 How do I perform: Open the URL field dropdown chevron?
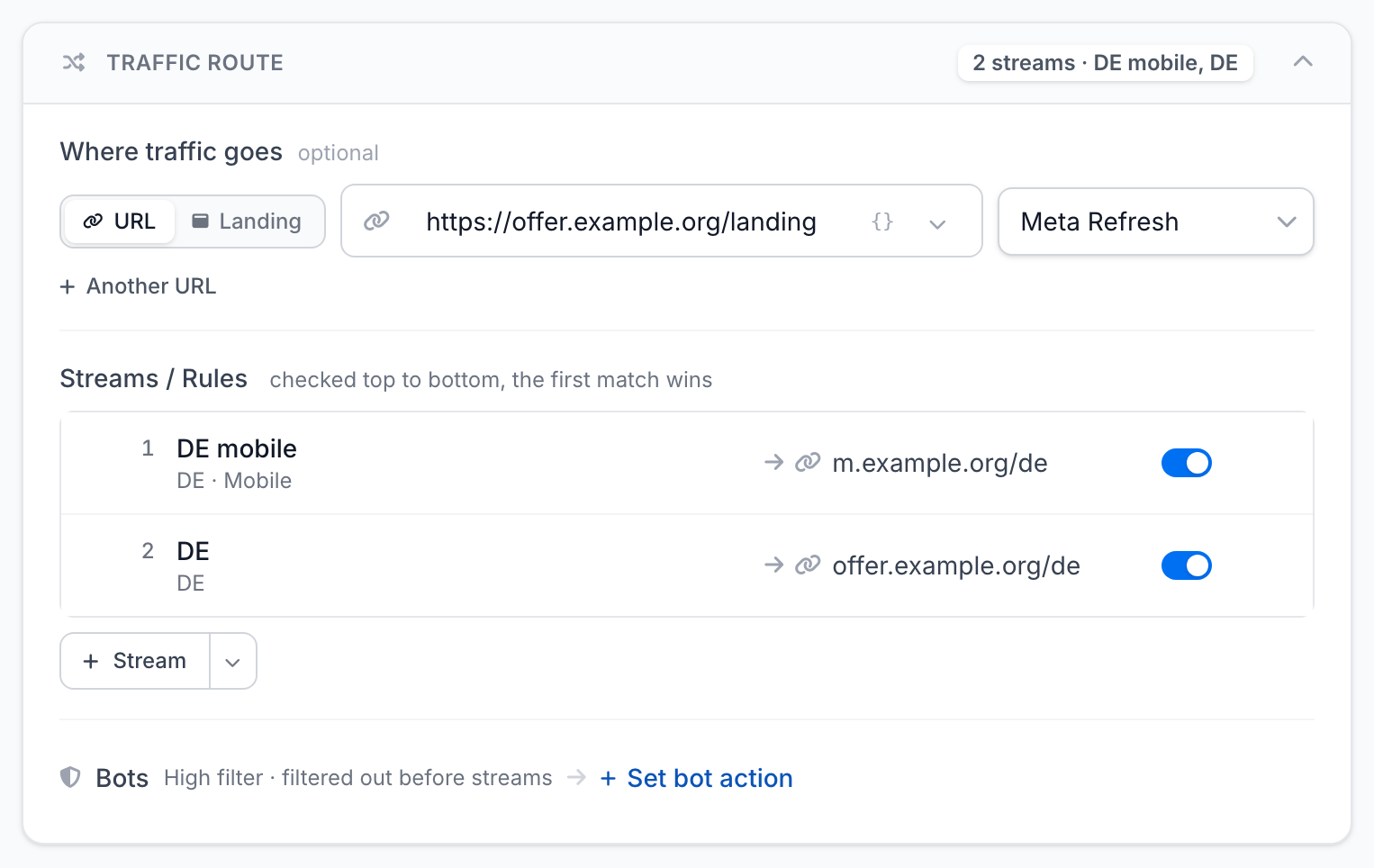coord(937,223)
